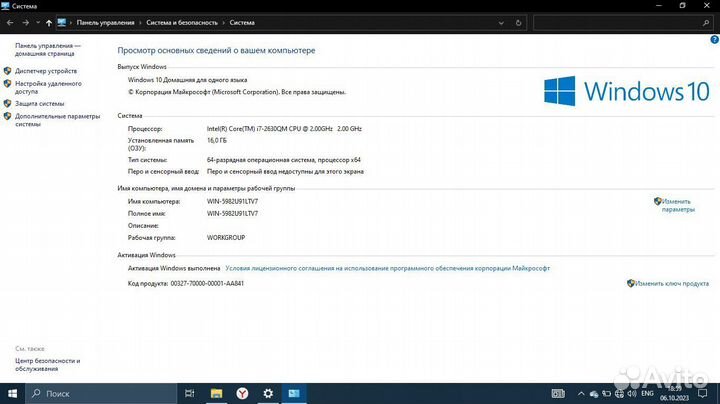Go to Панель управления домашняя страница

[47, 50]
